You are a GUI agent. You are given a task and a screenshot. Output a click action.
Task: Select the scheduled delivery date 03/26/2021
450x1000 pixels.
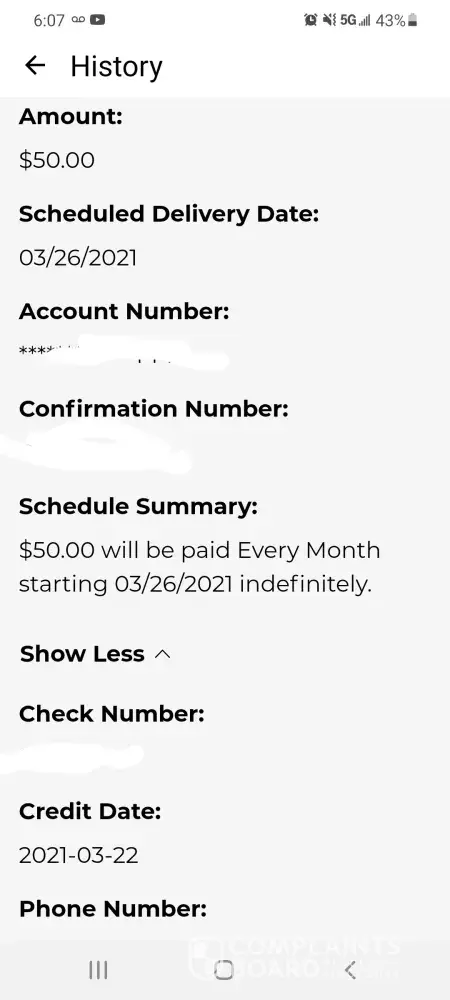tap(78, 258)
